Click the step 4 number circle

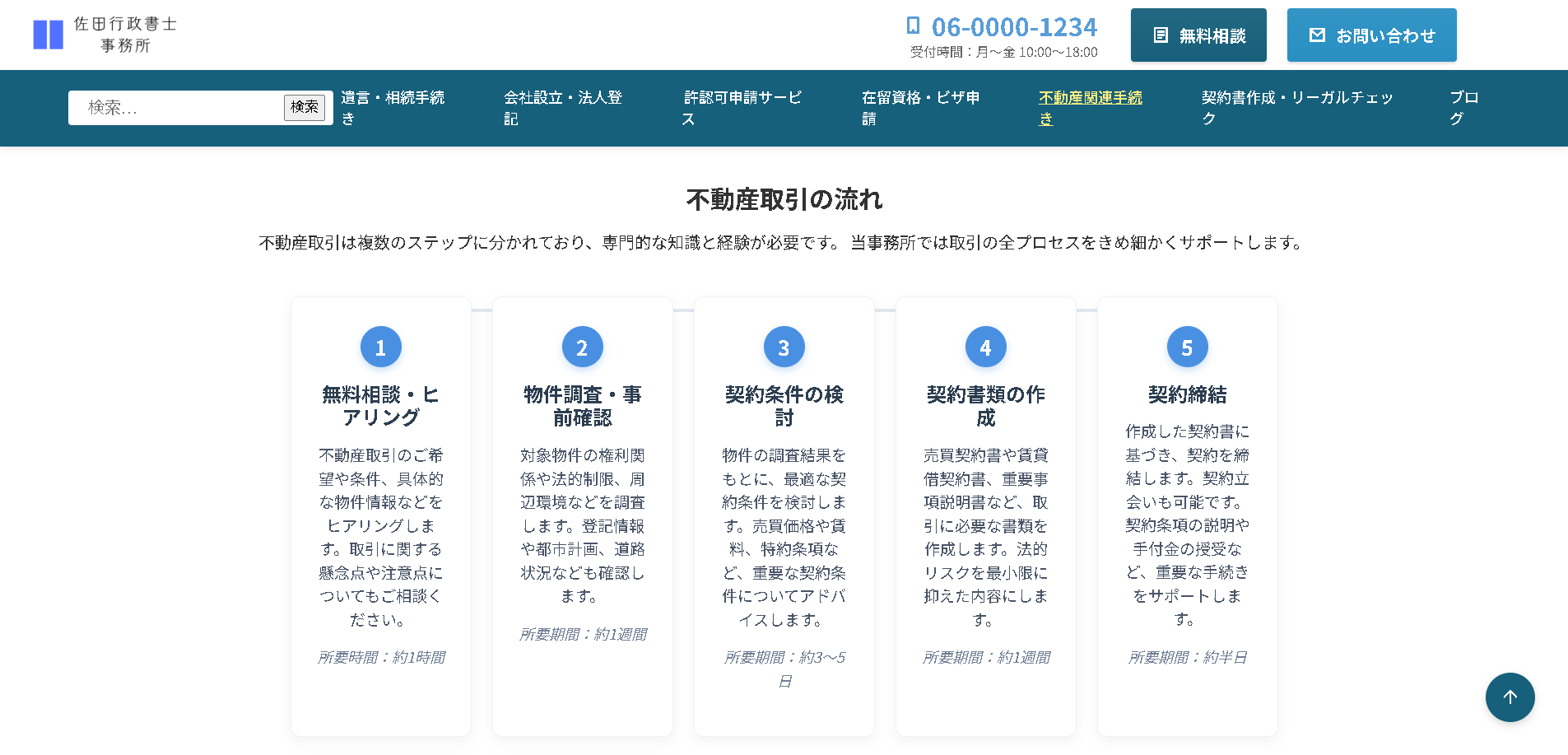(x=985, y=347)
